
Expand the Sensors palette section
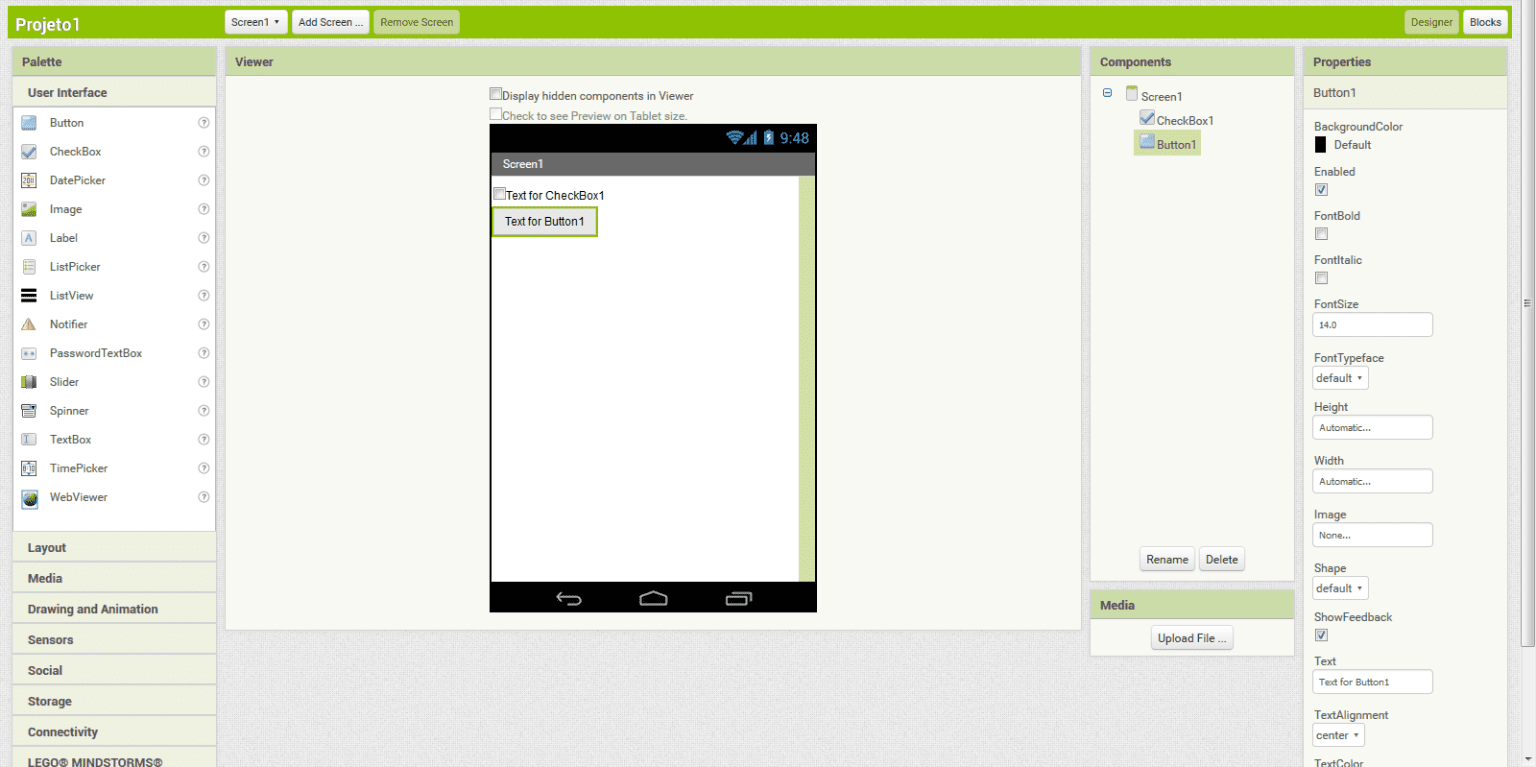49,639
